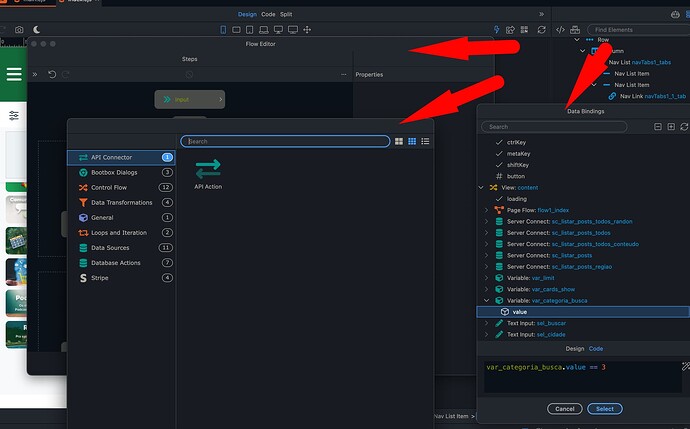Click inside Find Elements search field
The width and height of the screenshot is (690, 429).
[x=638, y=29]
